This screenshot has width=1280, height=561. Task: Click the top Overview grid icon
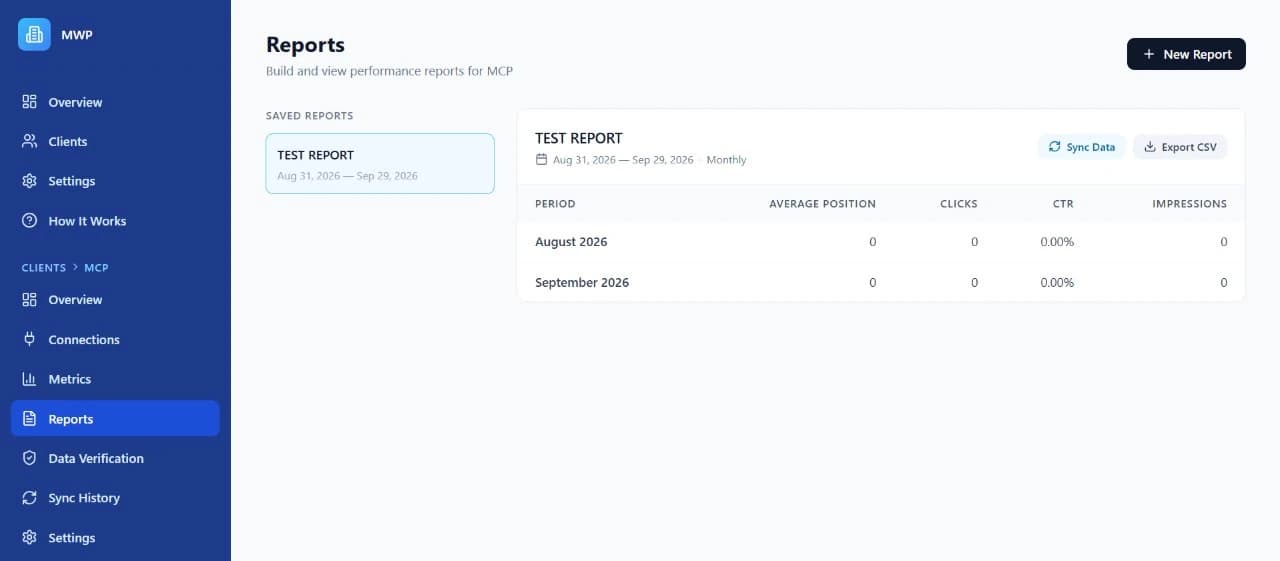tap(29, 102)
